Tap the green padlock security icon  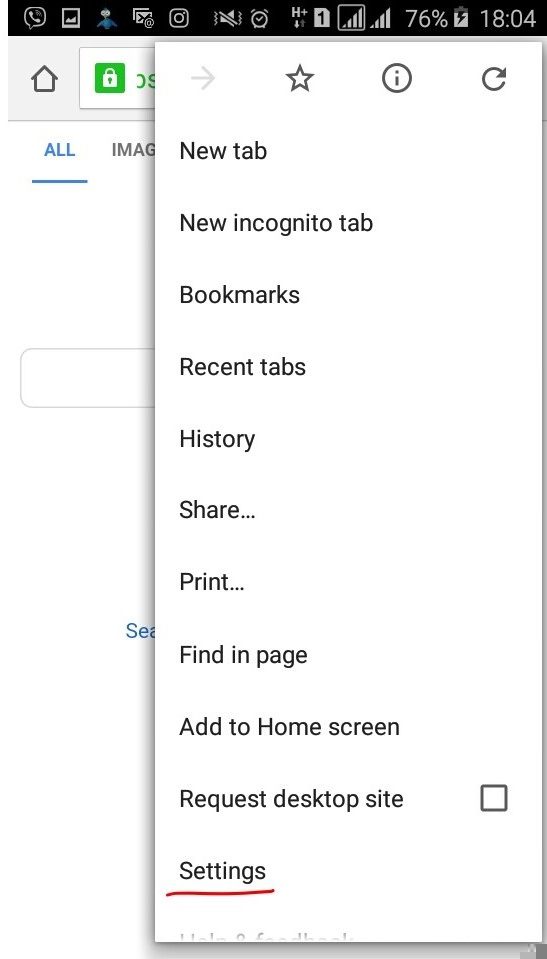coord(110,78)
